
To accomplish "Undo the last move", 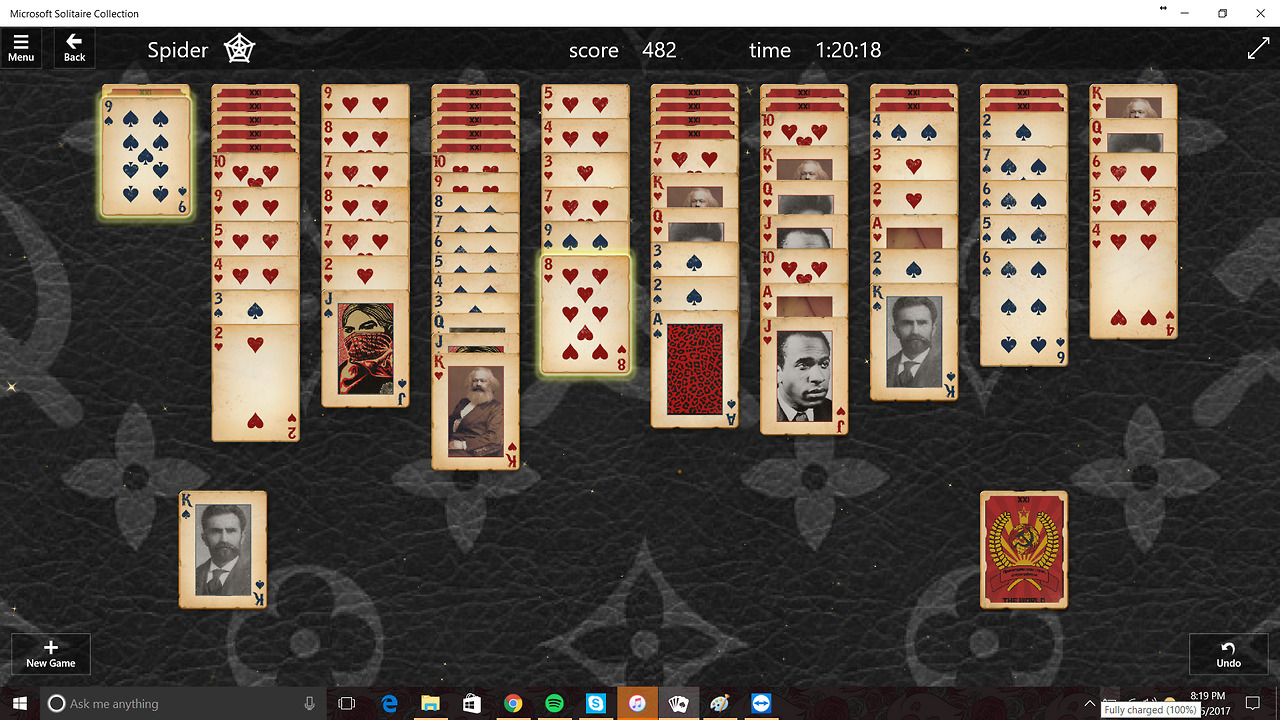I will click(x=1228, y=654).
